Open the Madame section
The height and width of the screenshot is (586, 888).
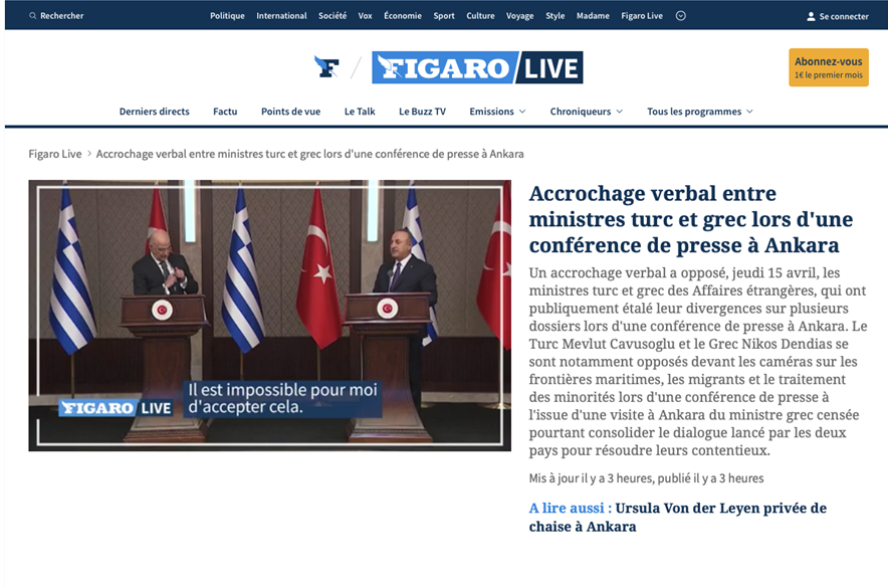click(593, 16)
